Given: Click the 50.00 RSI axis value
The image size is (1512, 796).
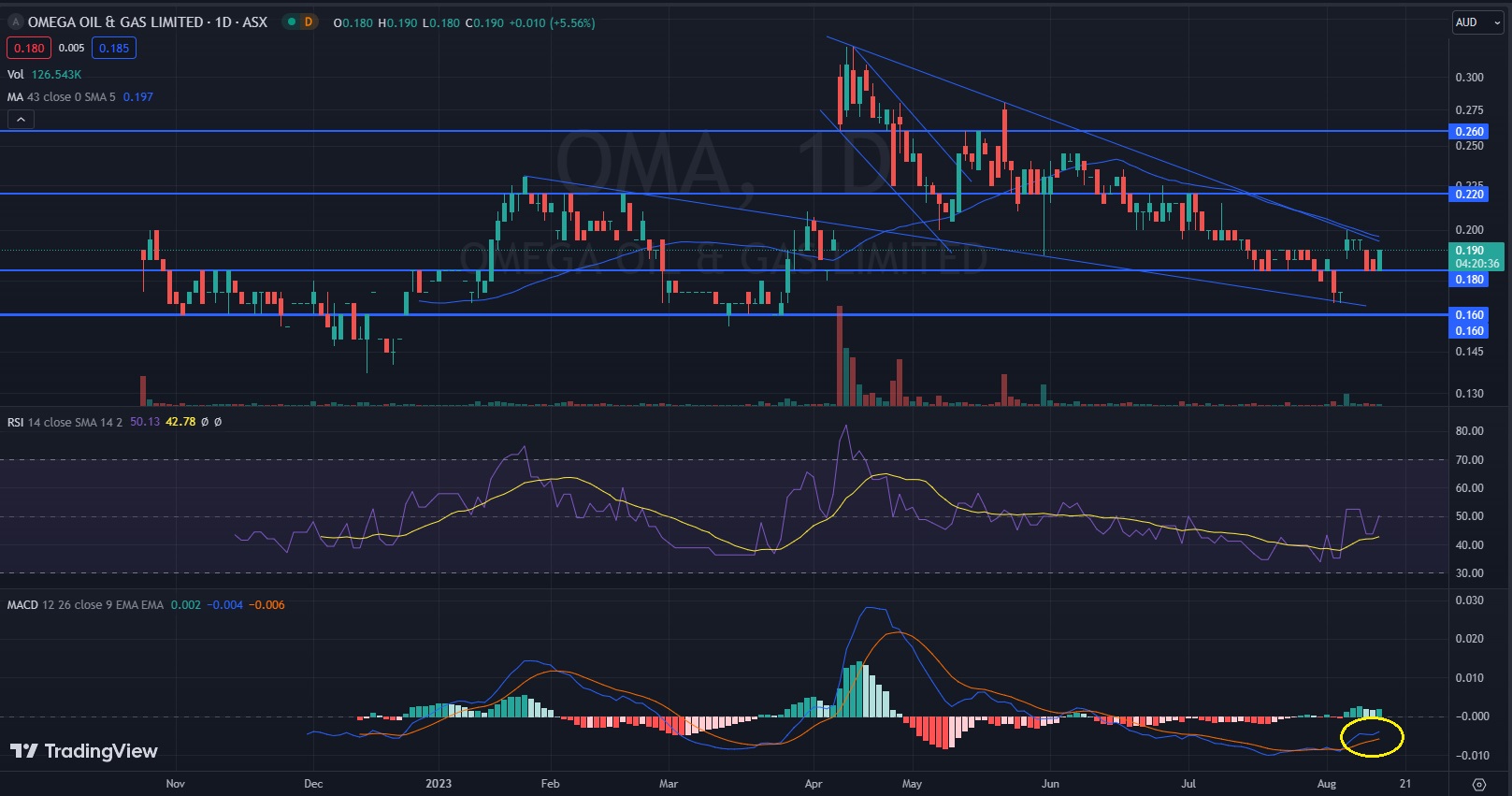Looking at the screenshot, I should [x=1469, y=516].
